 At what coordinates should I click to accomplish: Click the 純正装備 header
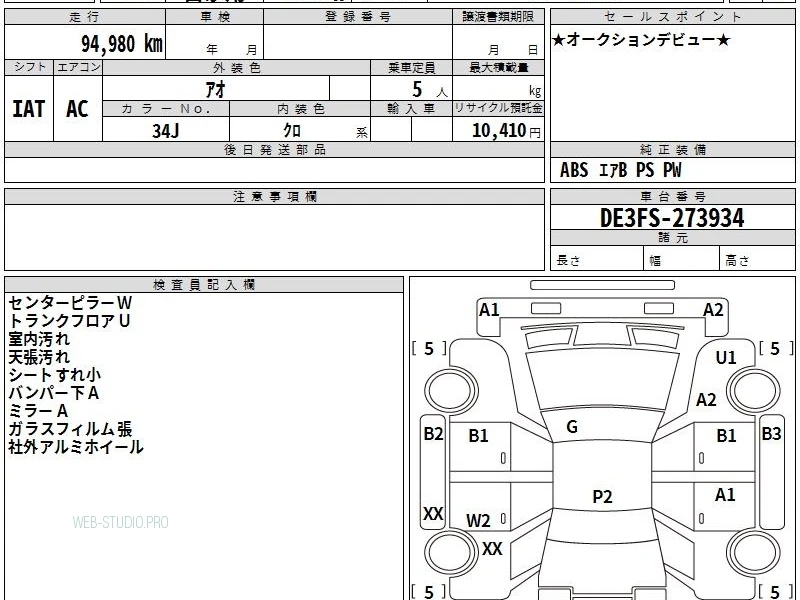(672, 150)
